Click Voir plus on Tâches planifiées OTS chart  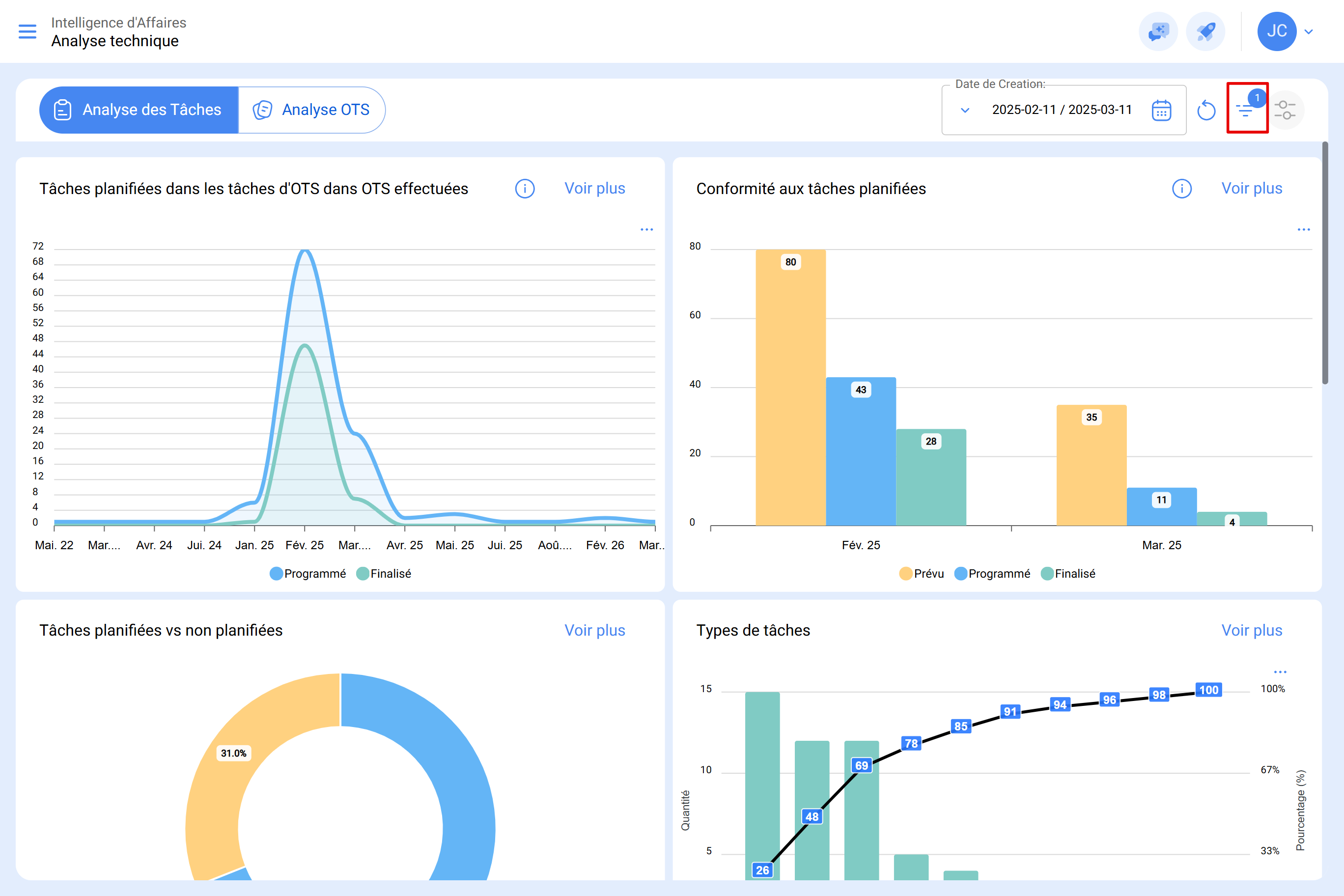click(595, 189)
